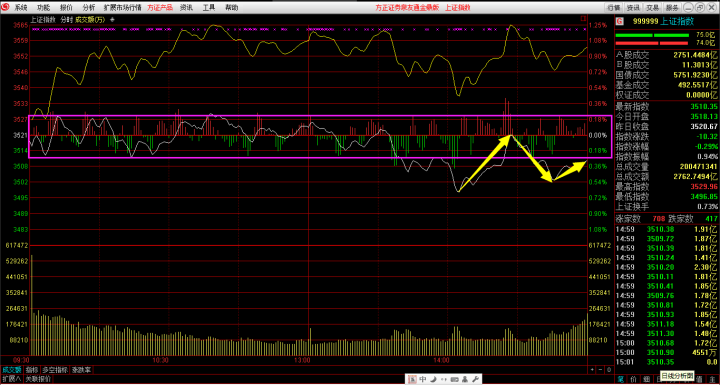The width and height of the screenshot is (720, 385).
Task: Open the 扩展市场行情 menu
Action: click(x=123, y=8)
